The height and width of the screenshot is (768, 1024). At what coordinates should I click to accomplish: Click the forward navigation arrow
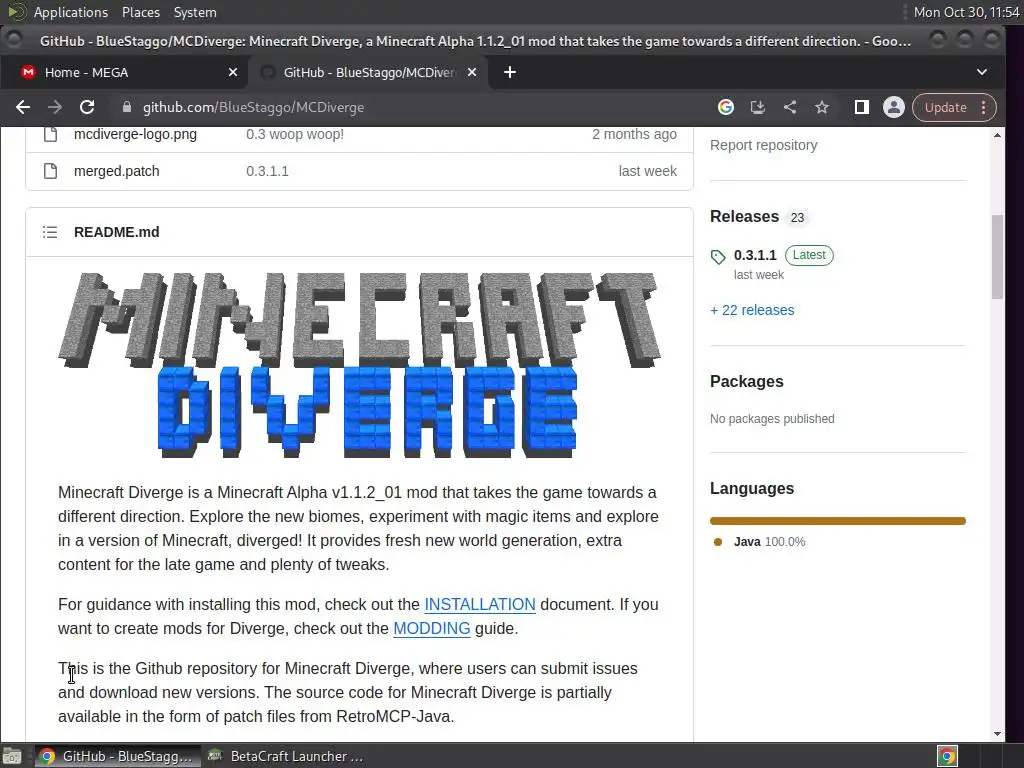[x=55, y=107]
